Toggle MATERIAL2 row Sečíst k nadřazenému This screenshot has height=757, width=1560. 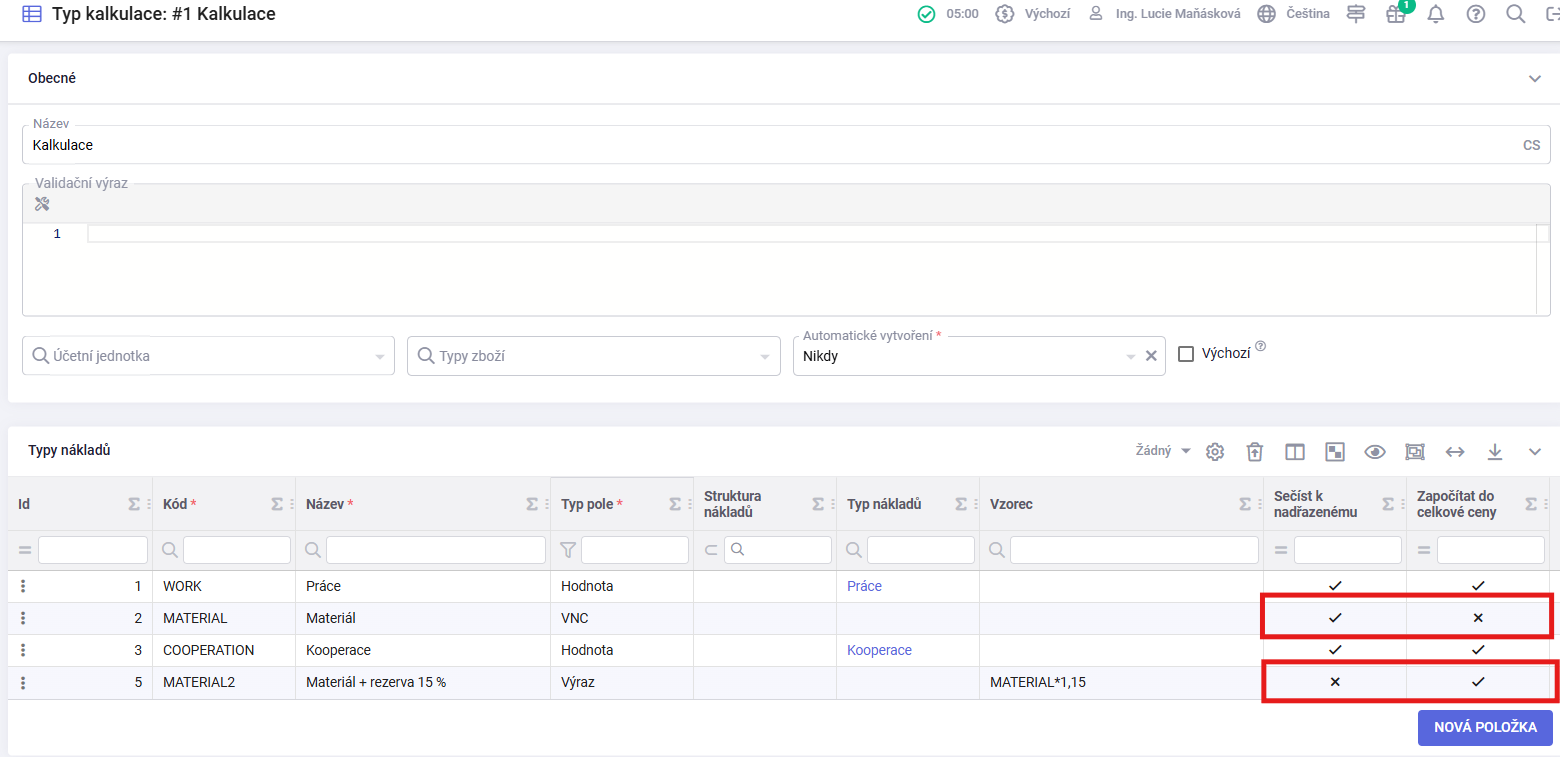1334,682
